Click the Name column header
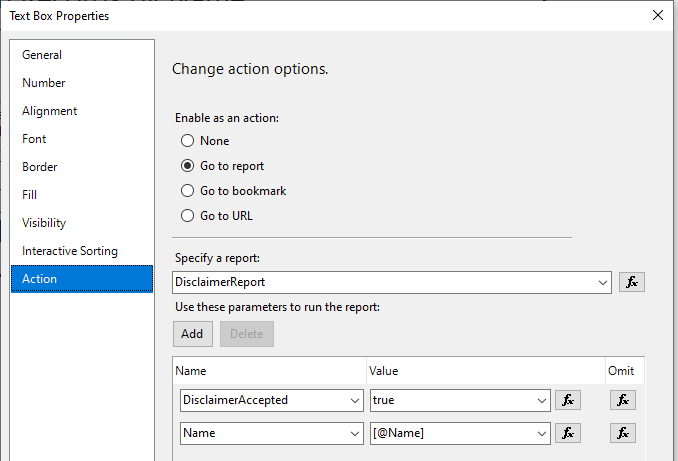Screen dimensions: 678x461 [269, 371]
